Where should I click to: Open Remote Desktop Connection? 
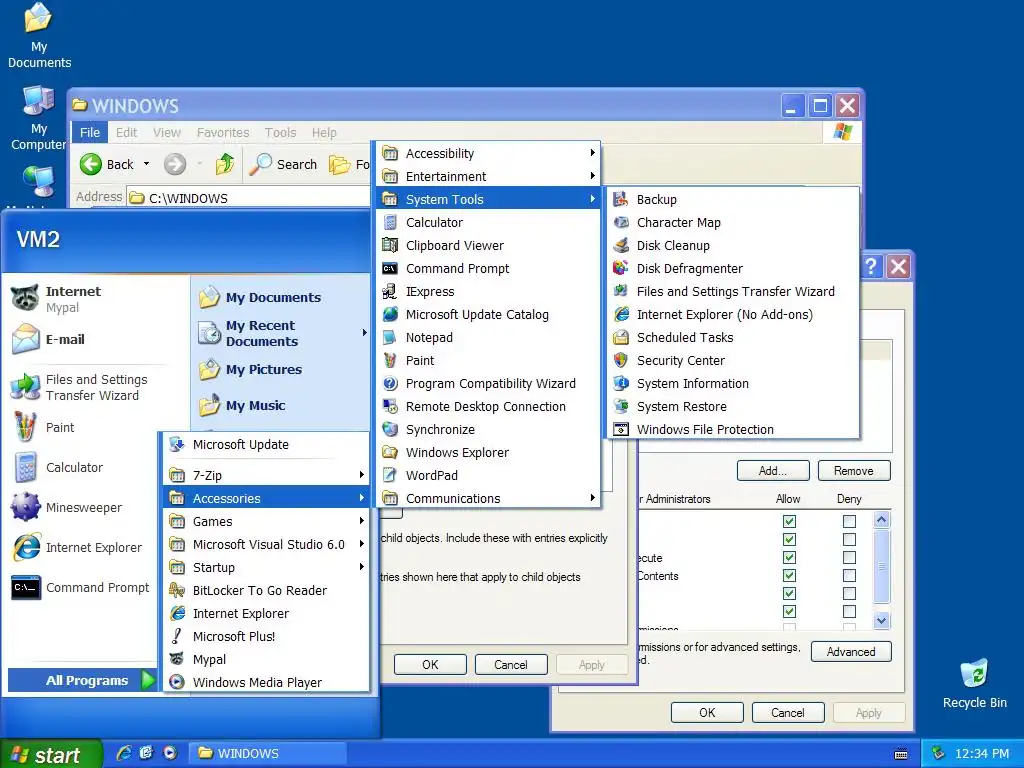tap(488, 406)
